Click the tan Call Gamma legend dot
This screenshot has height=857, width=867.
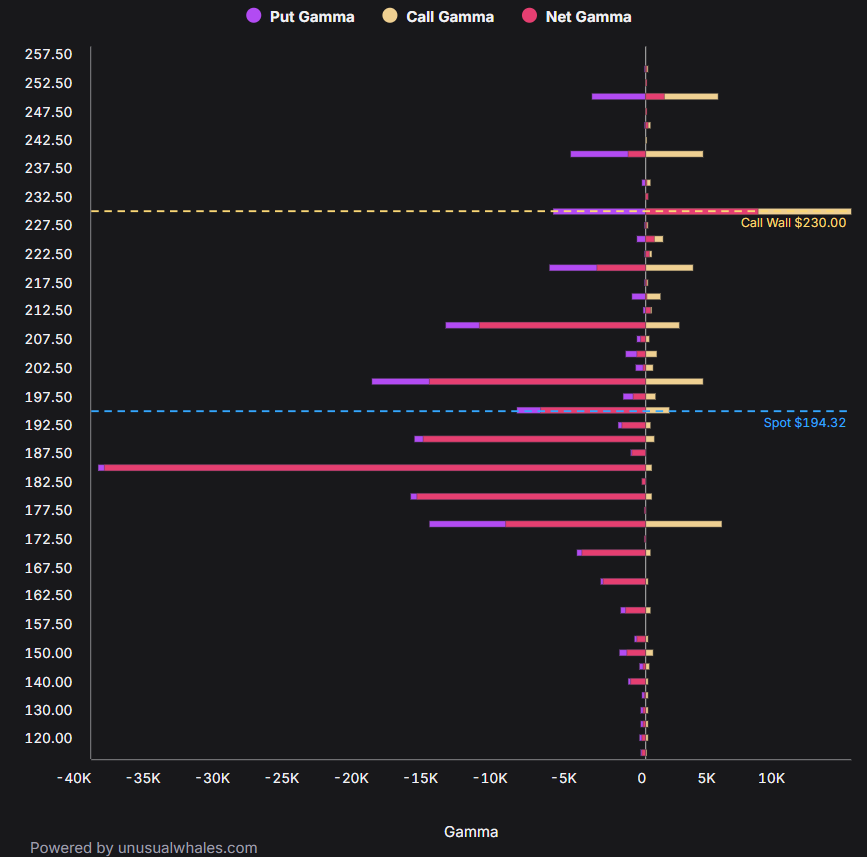tap(390, 15)
